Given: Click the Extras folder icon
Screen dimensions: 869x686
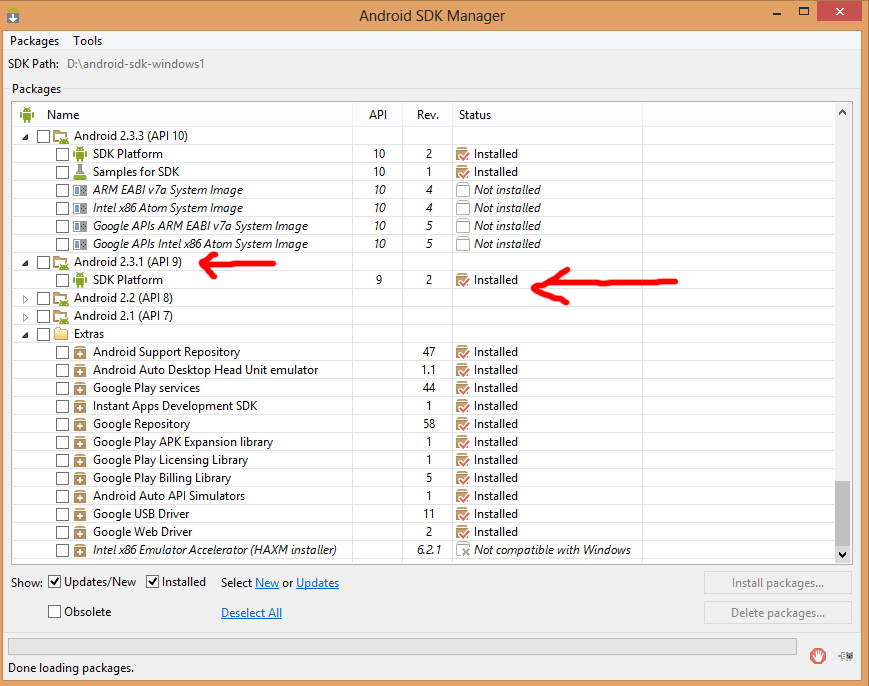Looking at the screenshot, I should point(61,334).
